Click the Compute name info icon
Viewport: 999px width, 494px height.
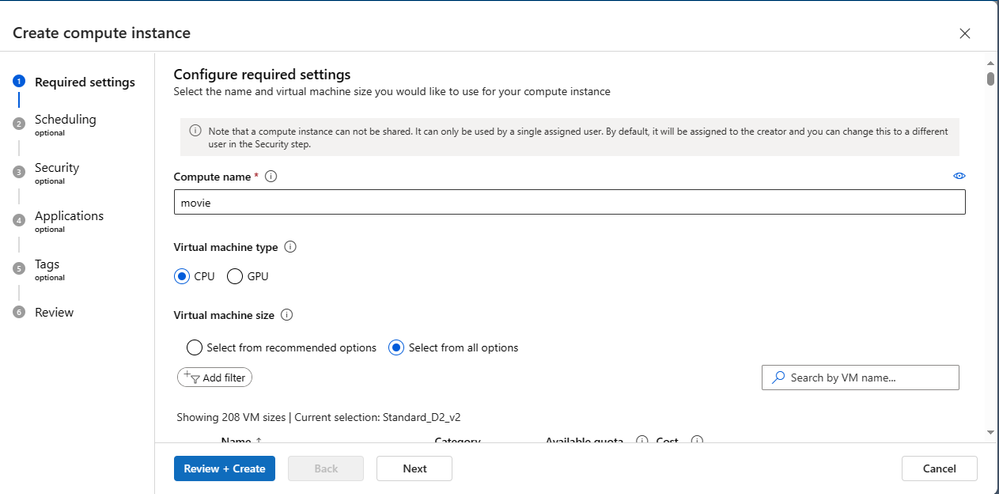[x=271, y=176]
